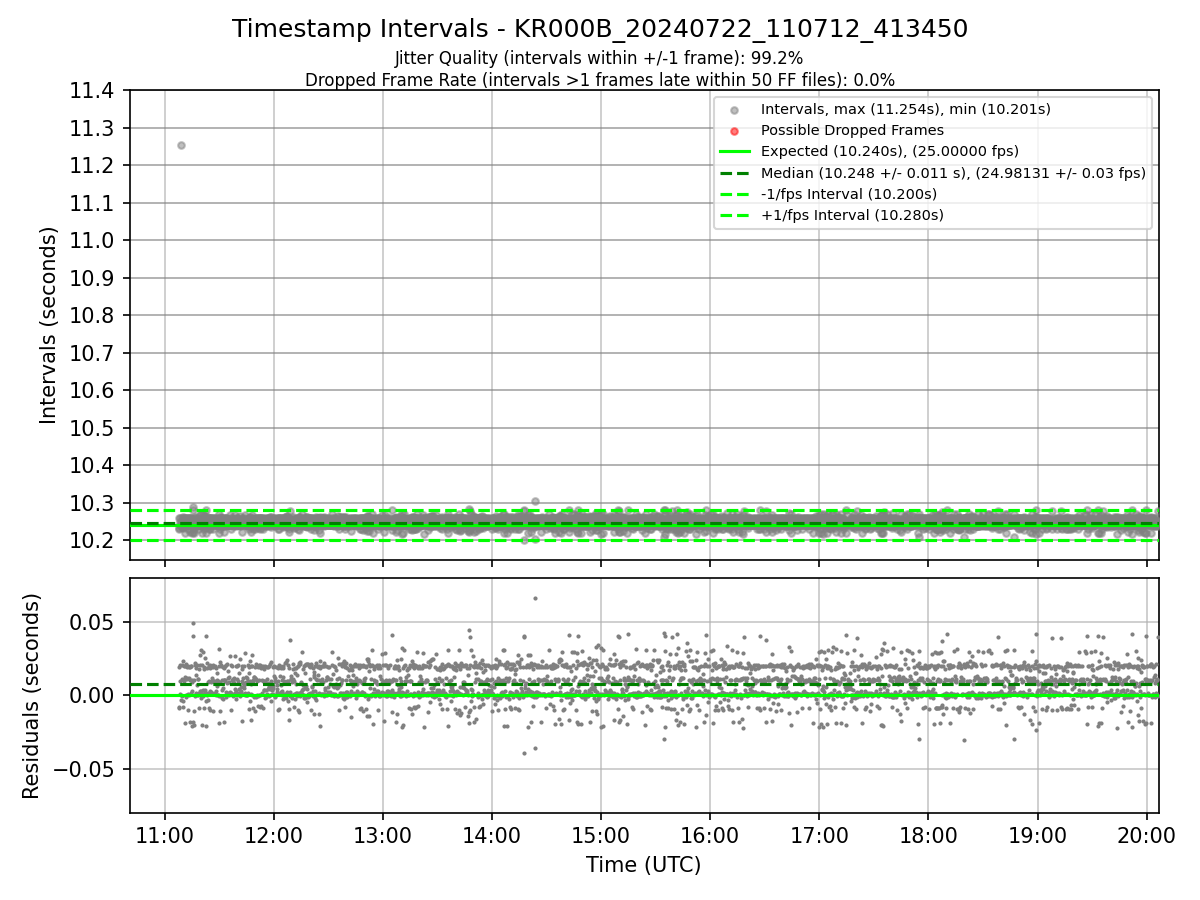Click the solid green line marker for 'Expected'
The height and width of the screenshot is (900, 1200).
coord(735,152)
